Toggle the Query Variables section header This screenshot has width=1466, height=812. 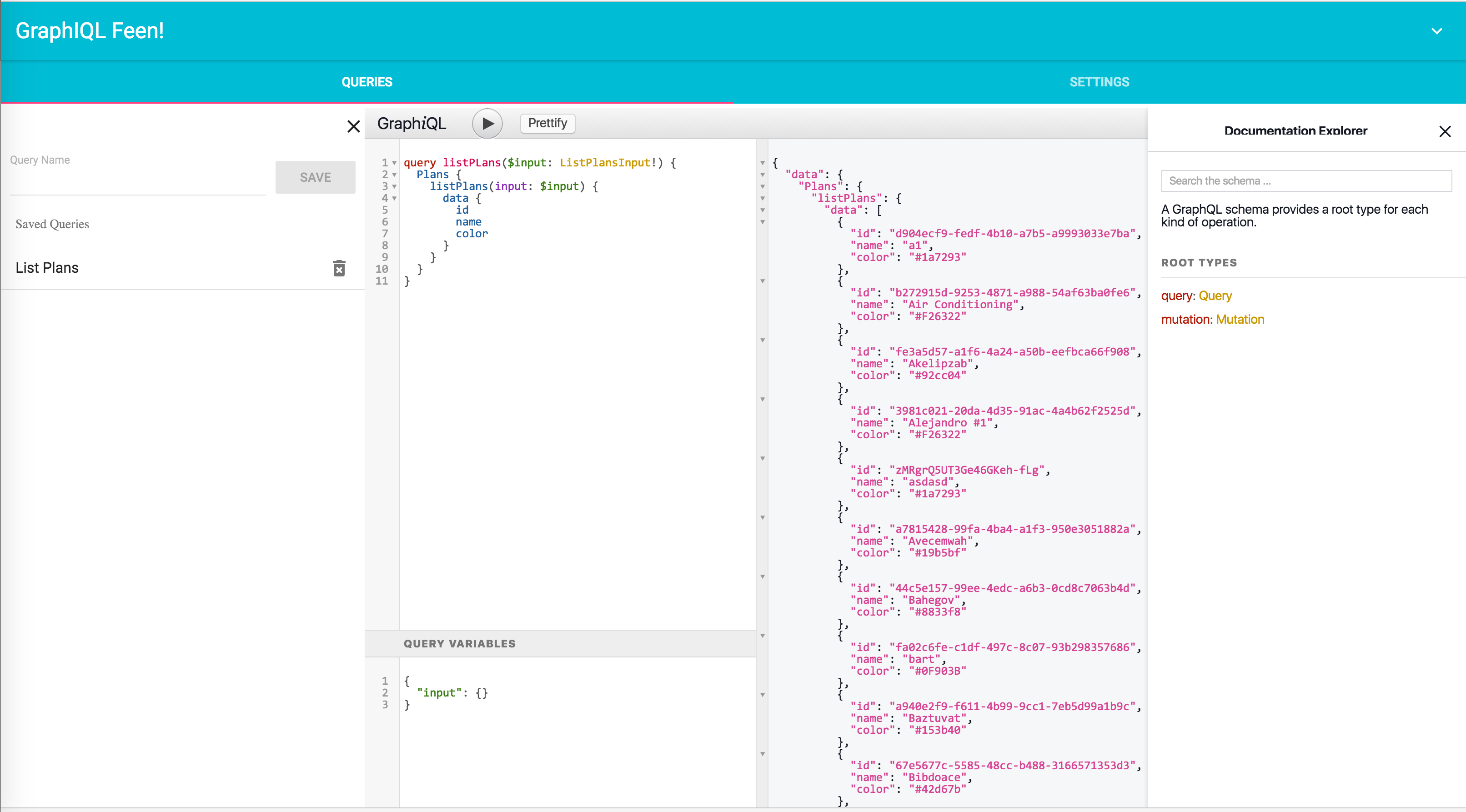click(460, 644)
